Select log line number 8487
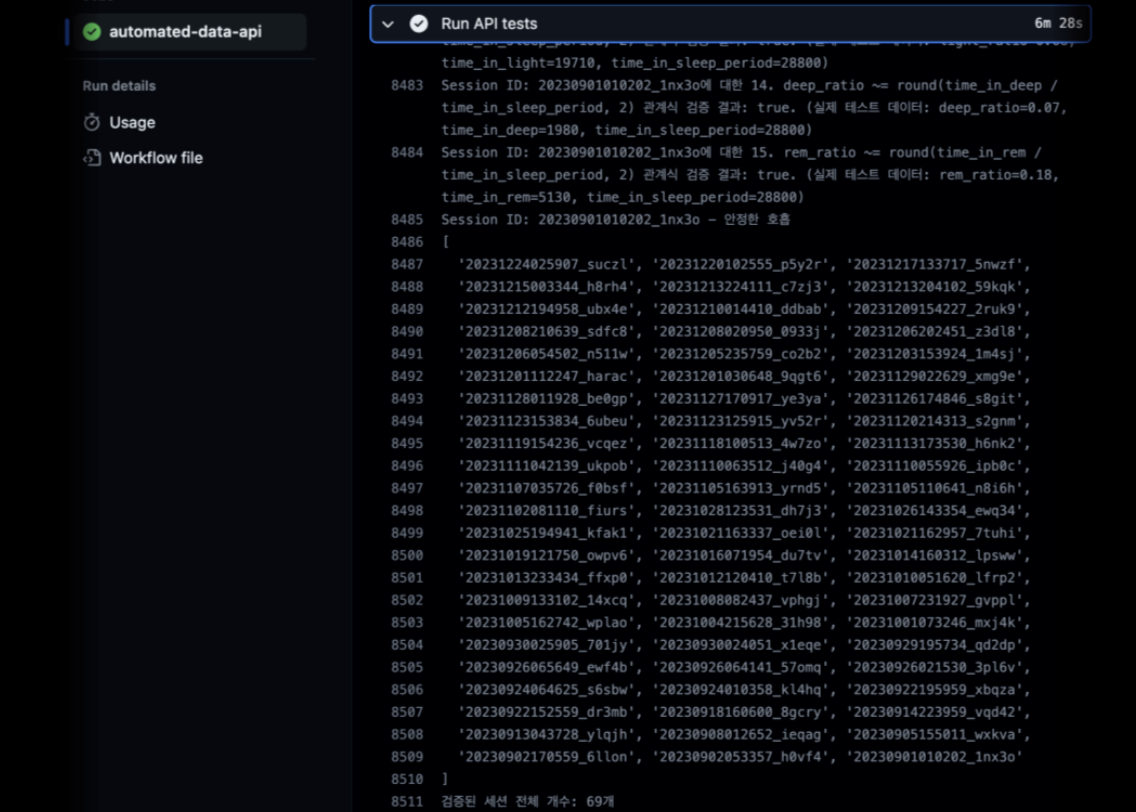Image resolution: width=1136 pixels, height=812 pixels. point(407,264)
